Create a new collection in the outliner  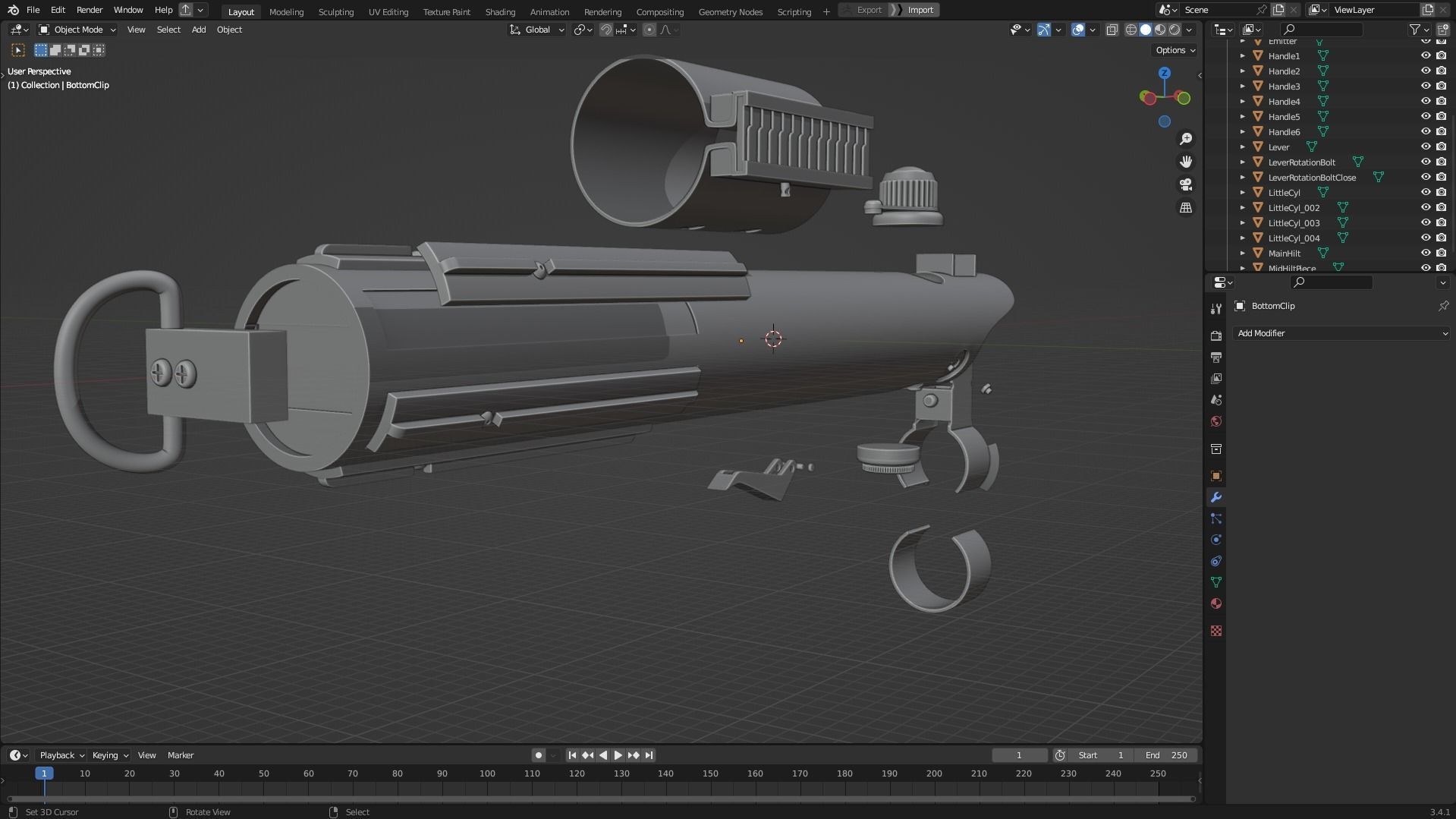pos(1442,30)
